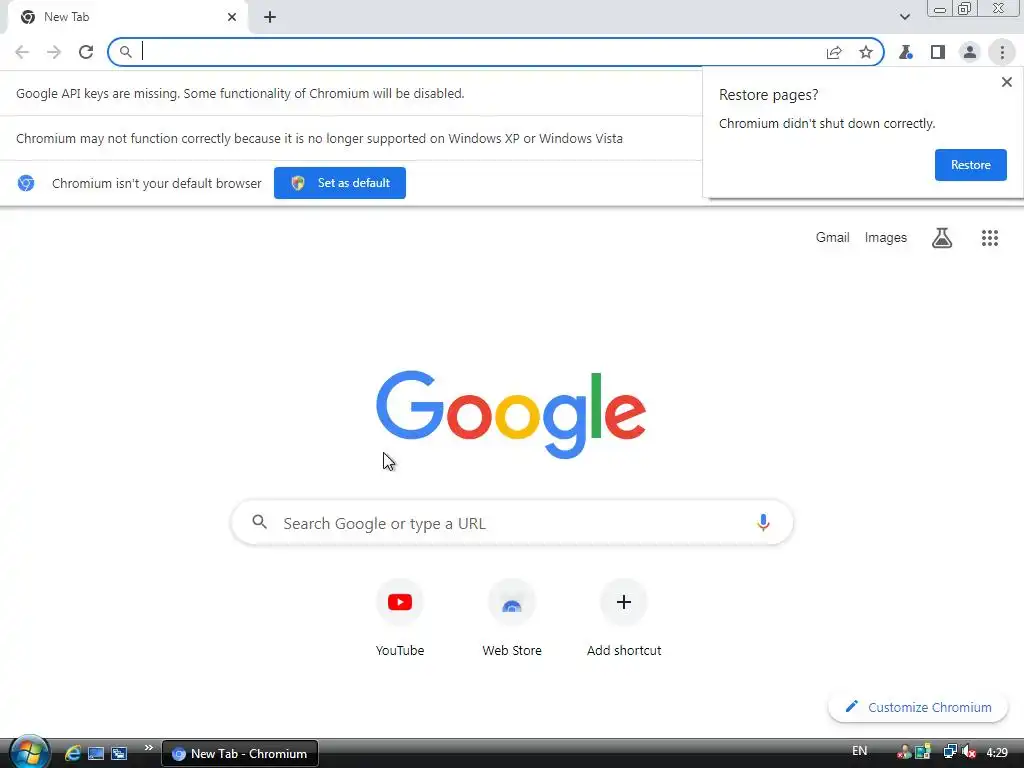Click Add shortcut tile
The width and height of the screenshot is (1024, 768).
click(x=624, y=618)
